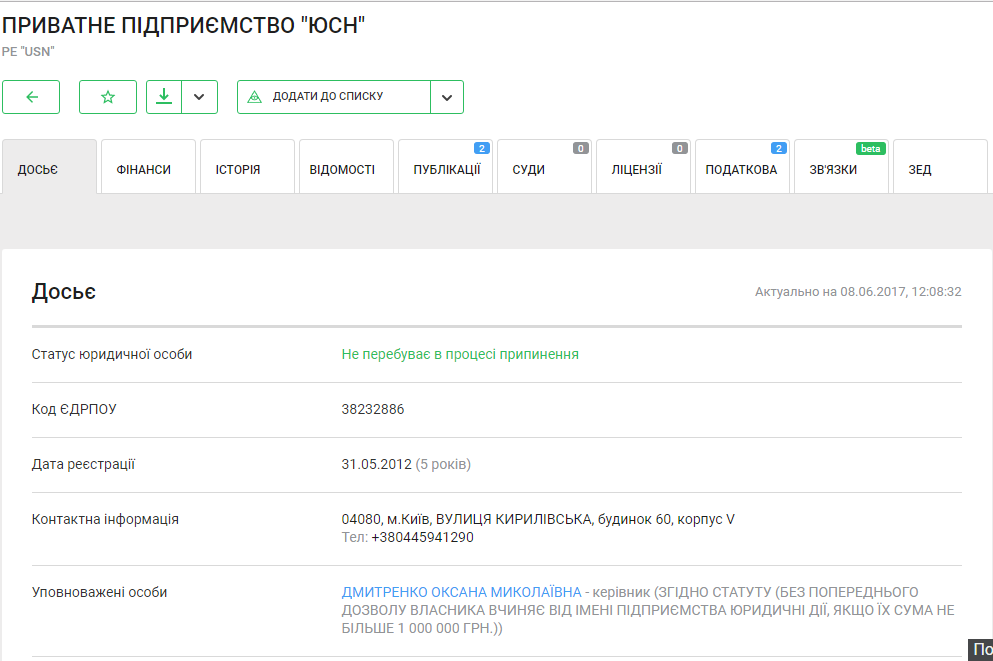993x661 pixels.
Task: Click the download icon button
Action: (164, 97)
